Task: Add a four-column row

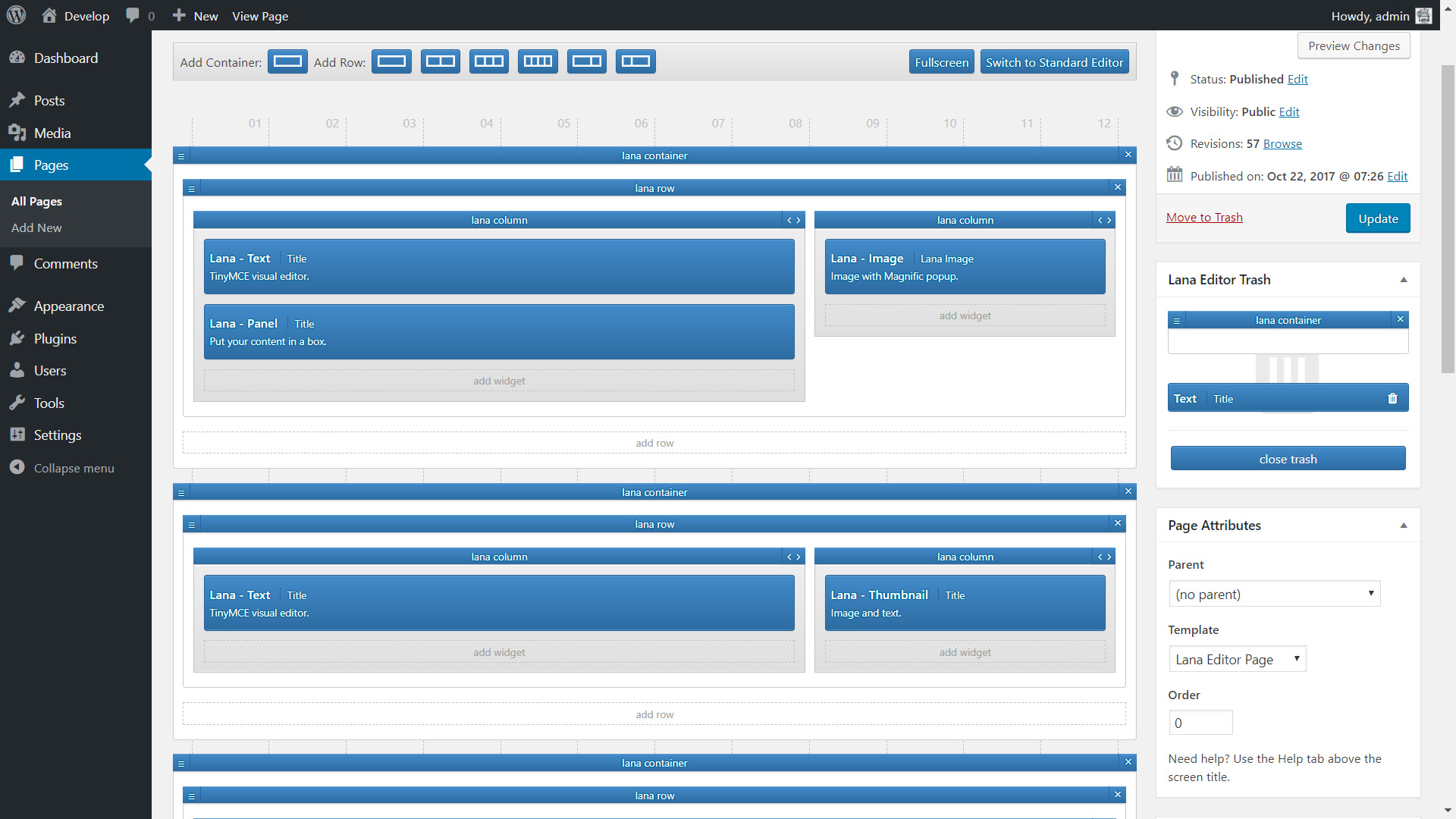Action: [x=538, y=61]
